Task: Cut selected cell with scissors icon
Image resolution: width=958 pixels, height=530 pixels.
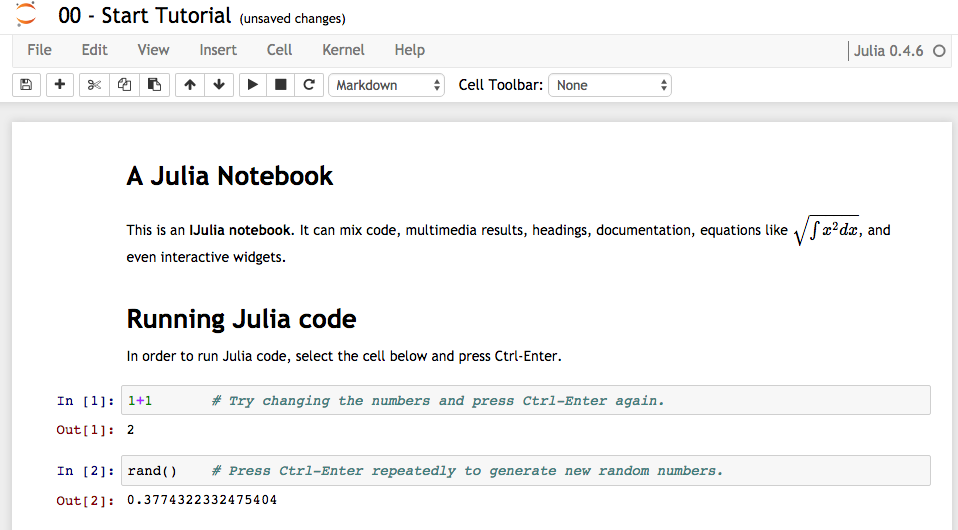Action: pyautogui.click(x=94, y=85)
